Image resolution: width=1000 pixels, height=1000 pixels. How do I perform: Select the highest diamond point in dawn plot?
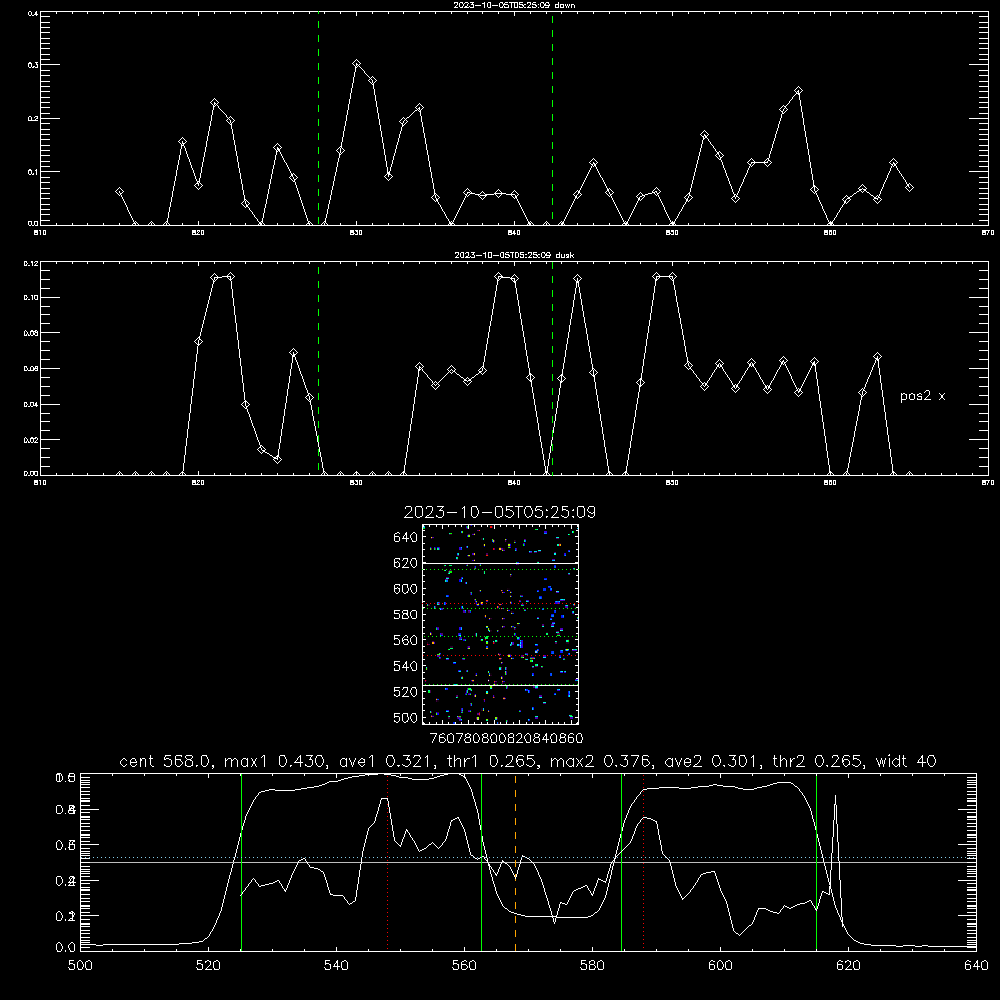coord(357,64)
